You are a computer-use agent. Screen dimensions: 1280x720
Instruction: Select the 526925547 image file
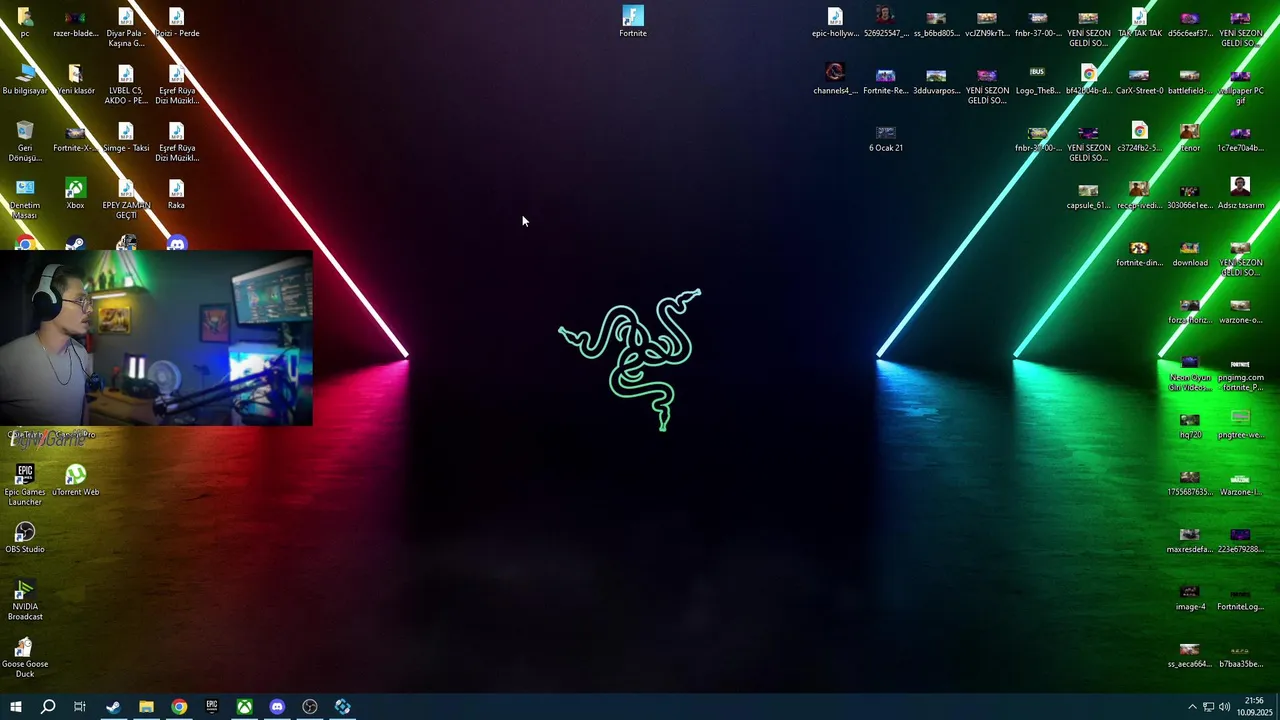[886, 22]
